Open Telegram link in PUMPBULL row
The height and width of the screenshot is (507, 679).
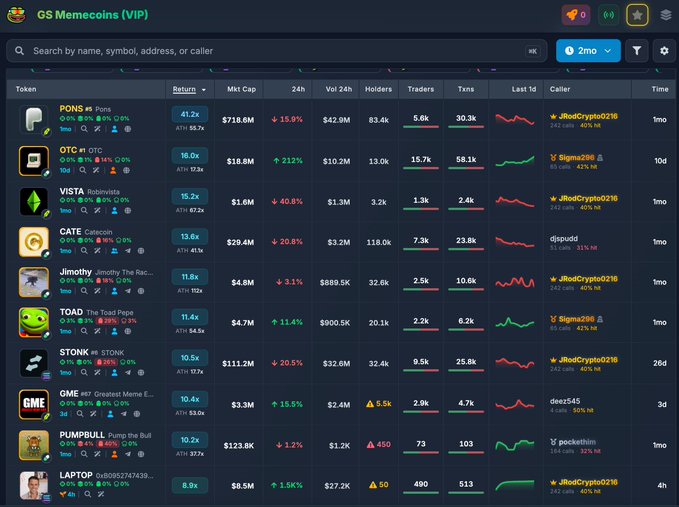[128, 454]
